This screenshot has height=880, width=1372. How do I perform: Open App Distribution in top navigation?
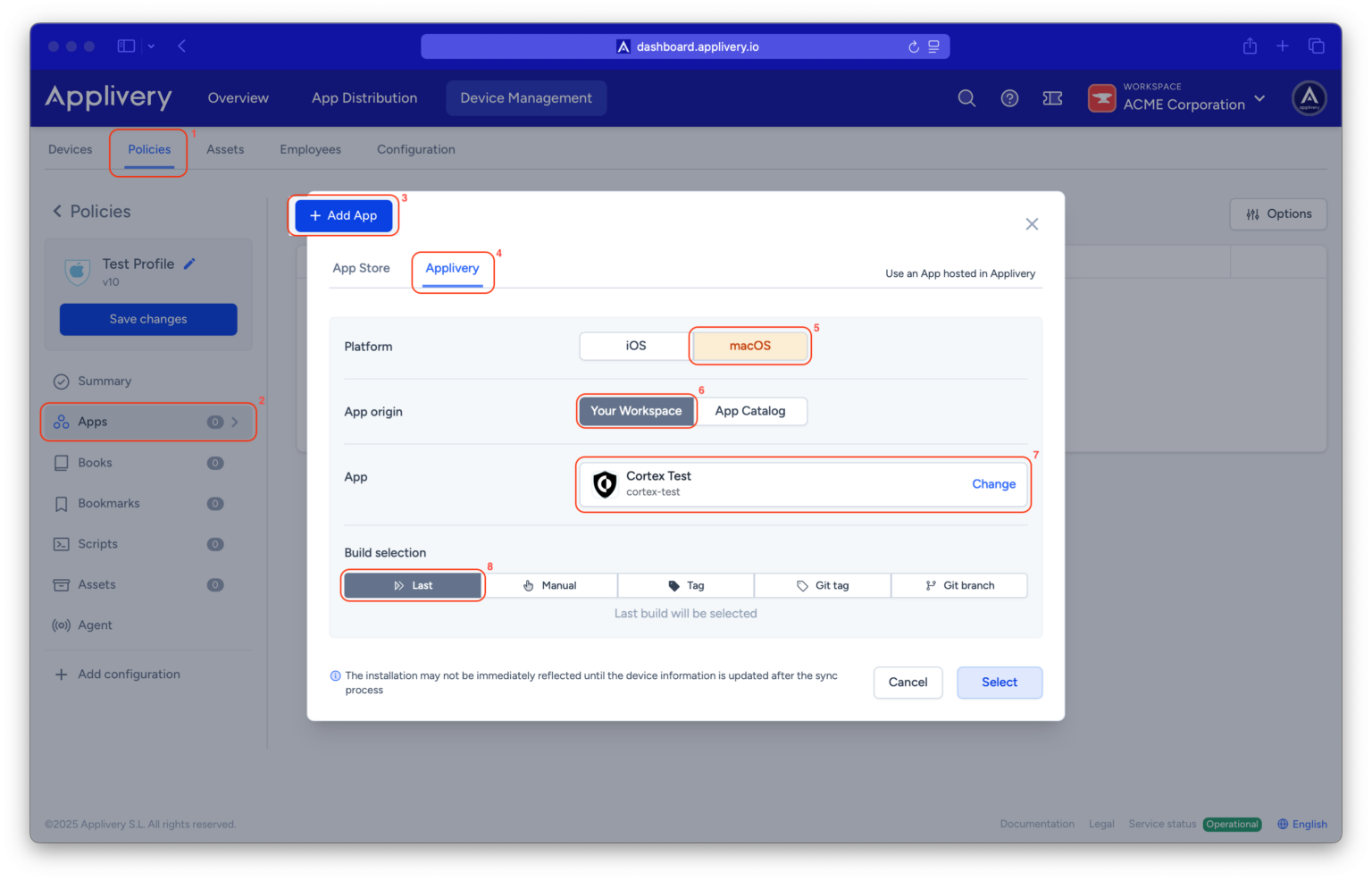pyautogui.click(x=364, y=97)
